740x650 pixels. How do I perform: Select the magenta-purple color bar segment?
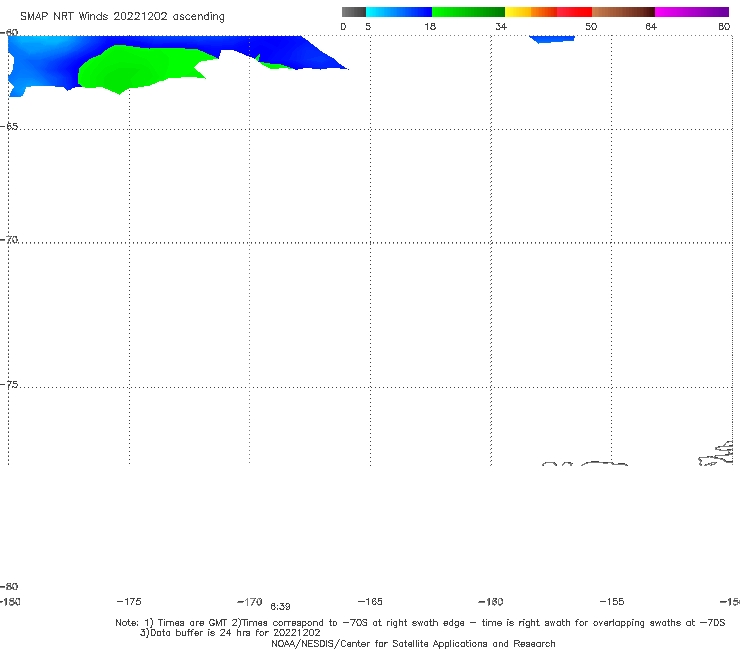692,12
